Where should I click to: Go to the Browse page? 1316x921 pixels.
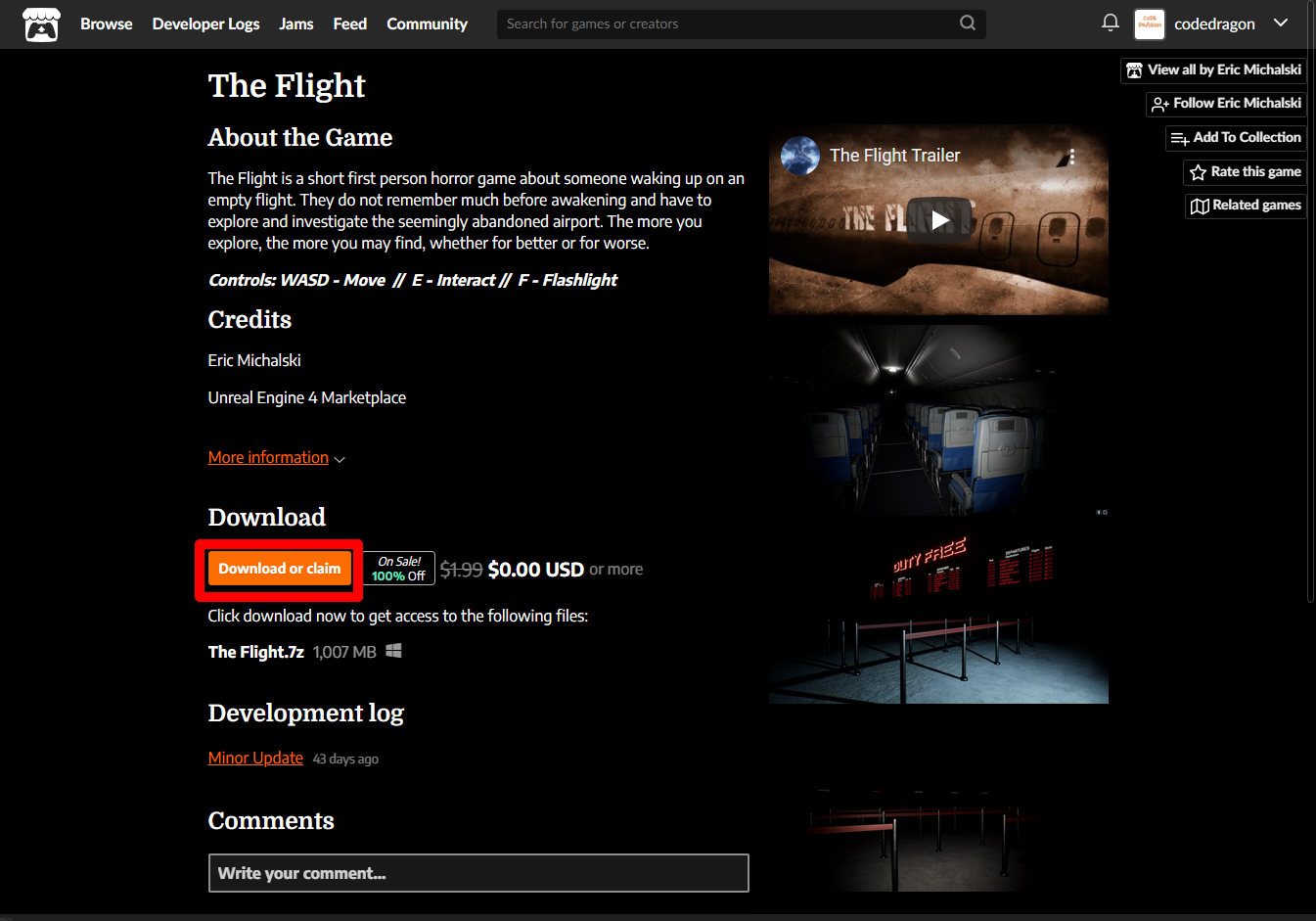106,23
